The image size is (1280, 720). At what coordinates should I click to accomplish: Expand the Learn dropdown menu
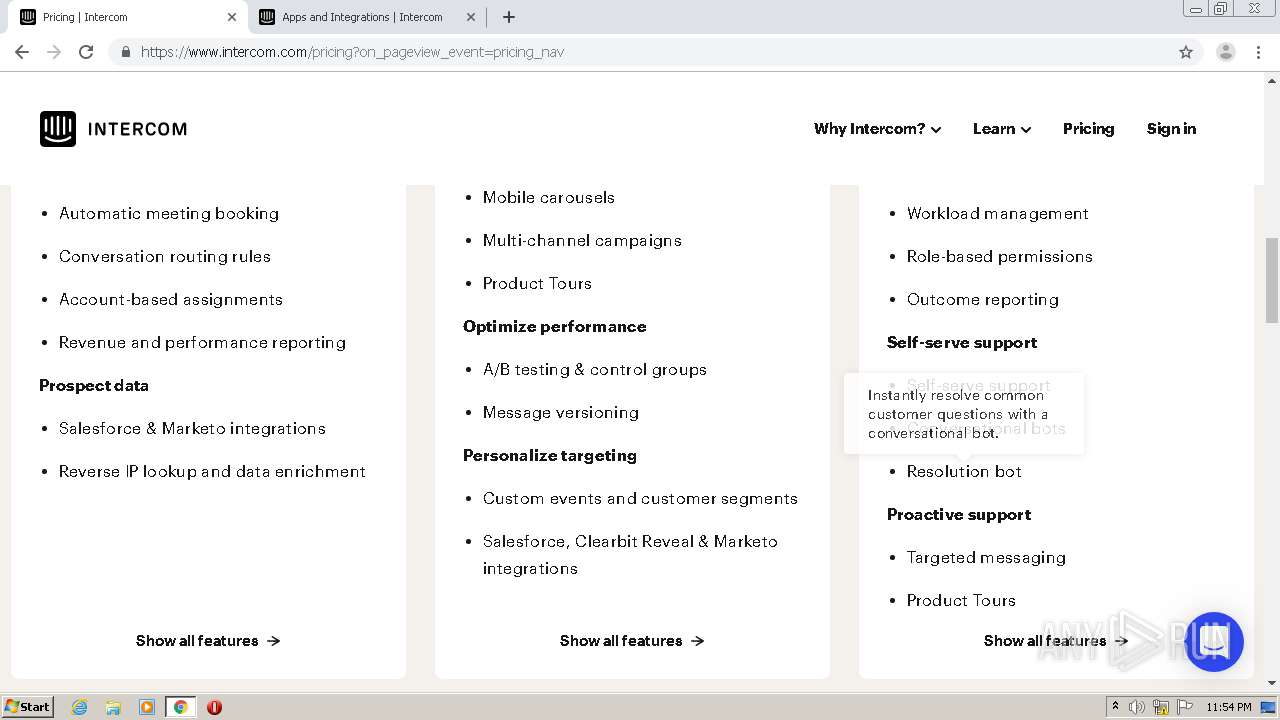(1002, 129)
